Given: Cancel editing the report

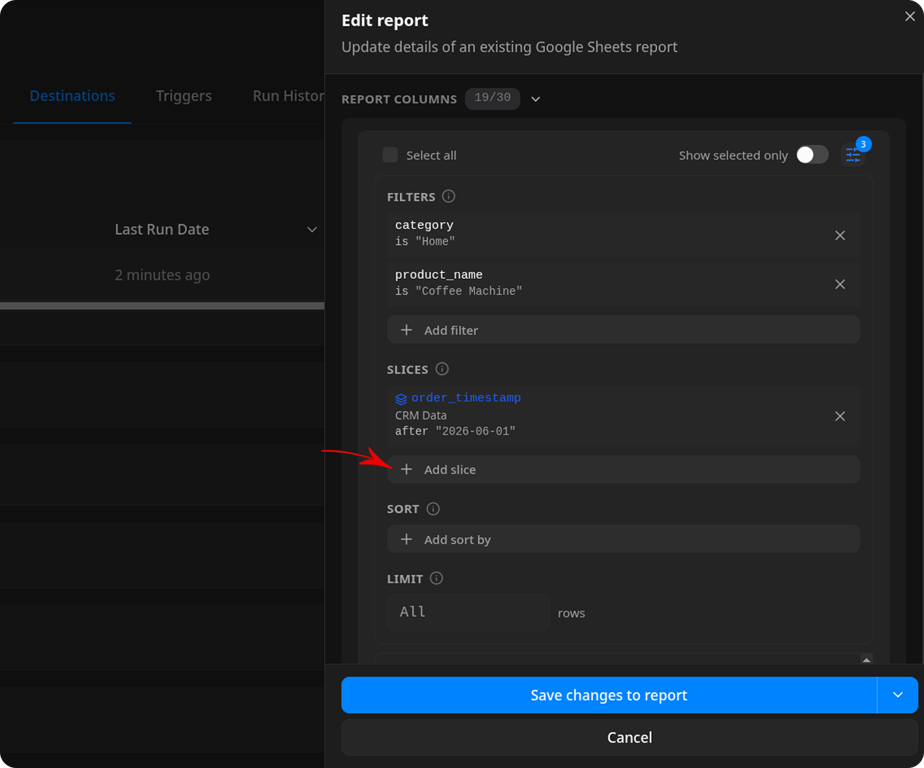Looking at the screenshot, I should pos(629,737).
